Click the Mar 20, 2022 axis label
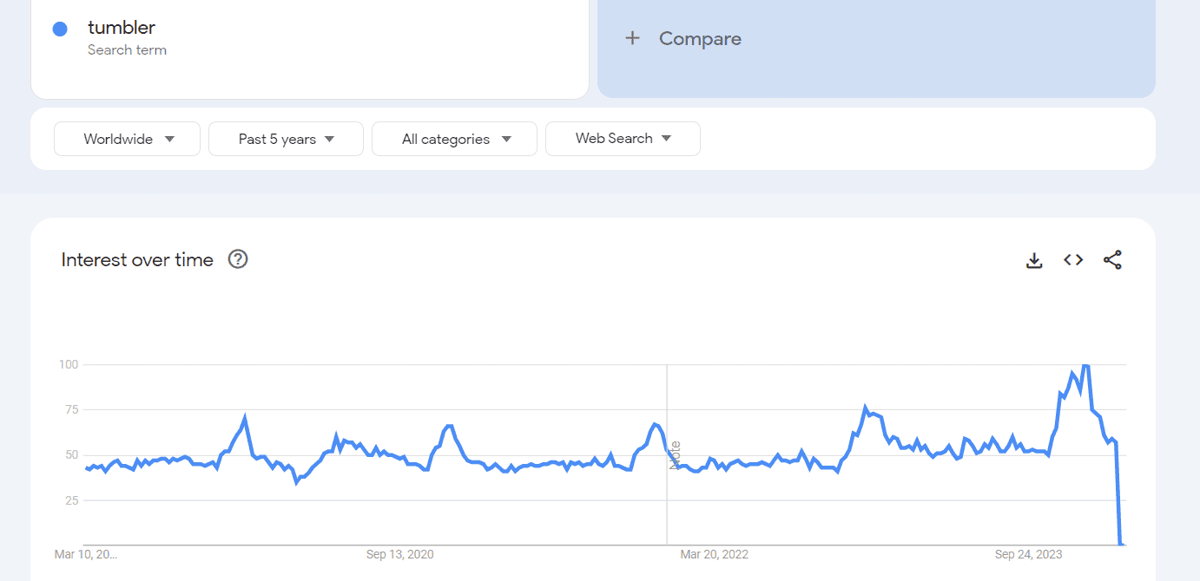The image size is (1200, 581). 714,554
